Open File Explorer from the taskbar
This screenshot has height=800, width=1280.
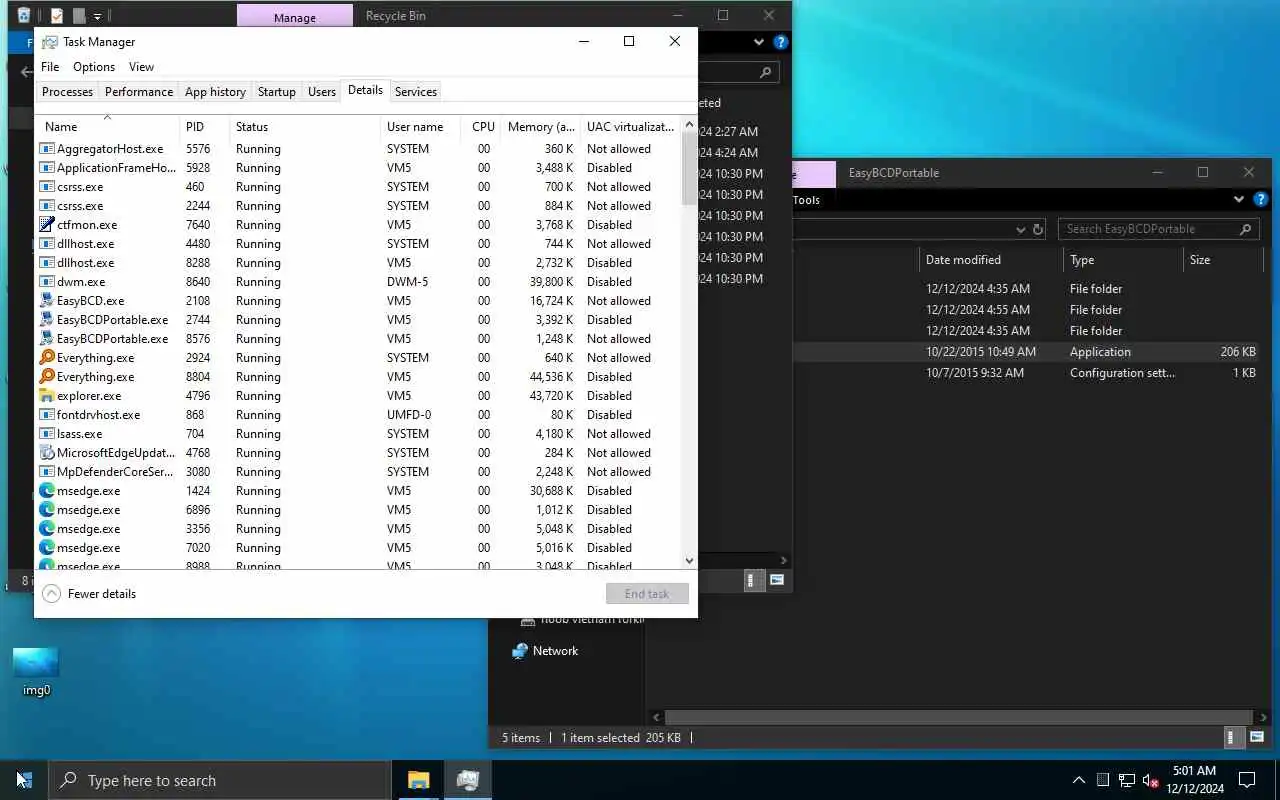pyautogui.click(x=418, y=780)
